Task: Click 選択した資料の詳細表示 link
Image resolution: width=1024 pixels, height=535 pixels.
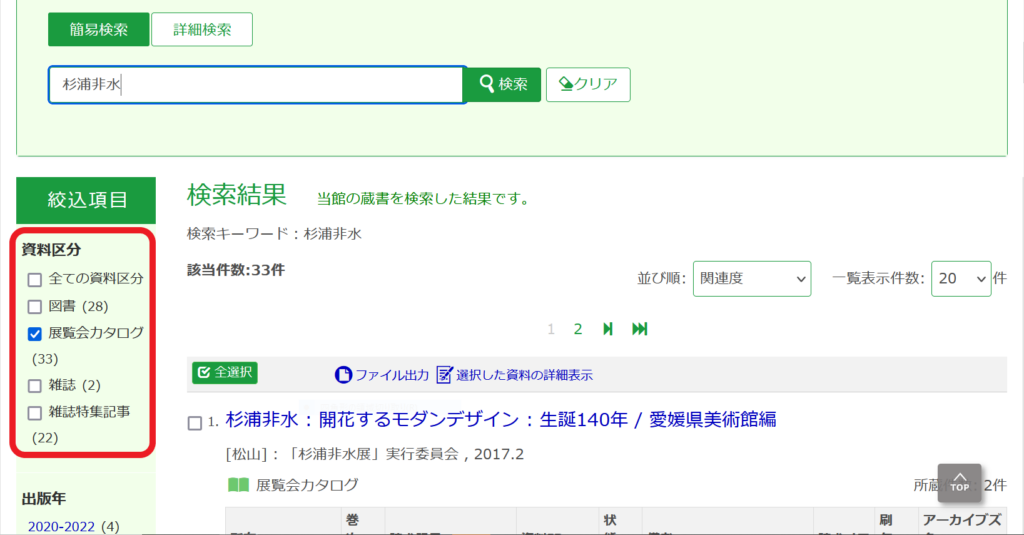Action: [515, 375]
